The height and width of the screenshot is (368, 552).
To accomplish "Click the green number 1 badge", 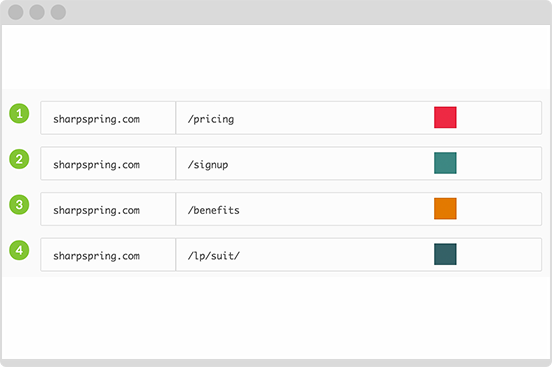I will tap(19, 113).
